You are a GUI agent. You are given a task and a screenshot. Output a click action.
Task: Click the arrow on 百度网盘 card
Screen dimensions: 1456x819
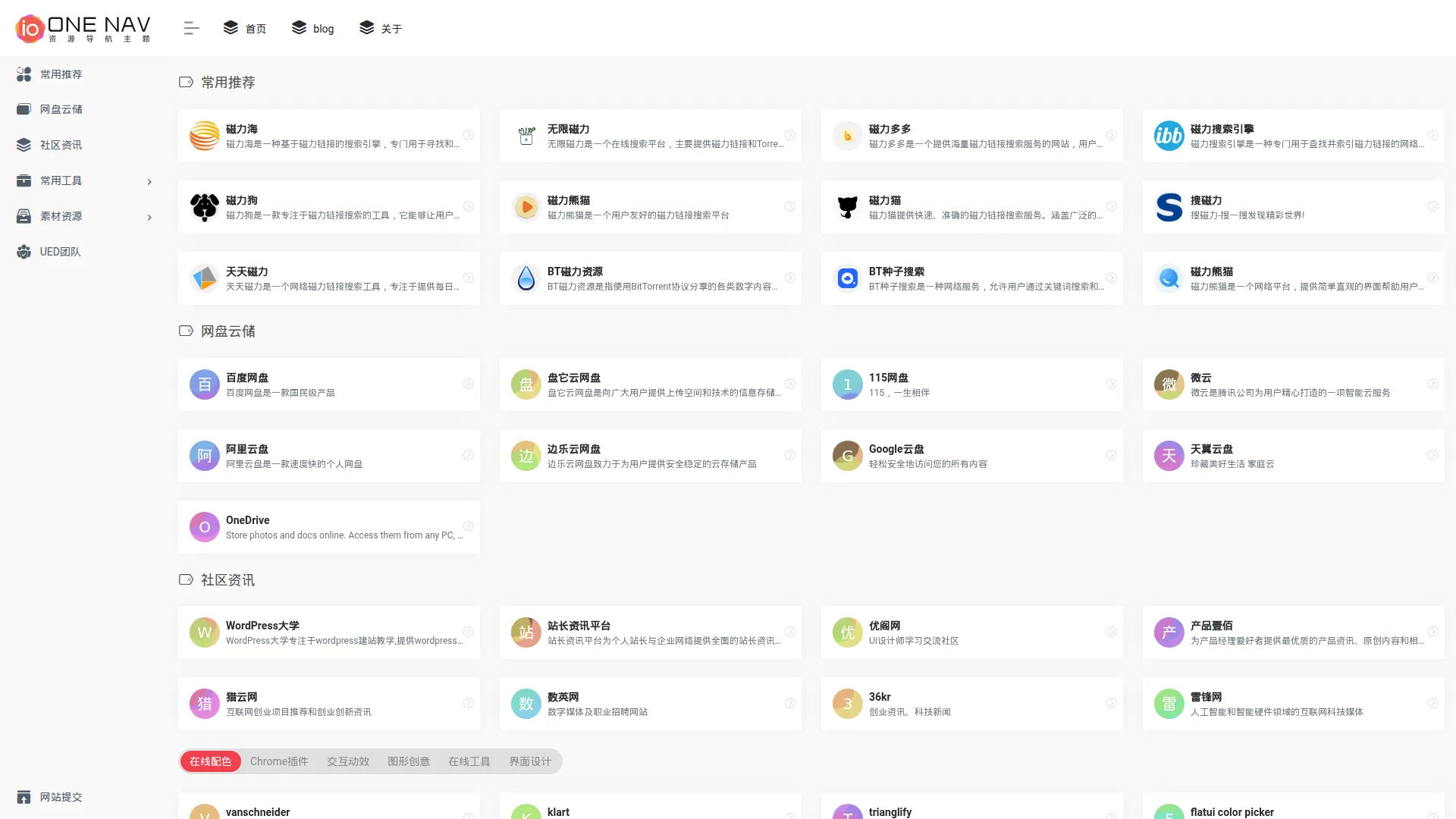point(468,384)
